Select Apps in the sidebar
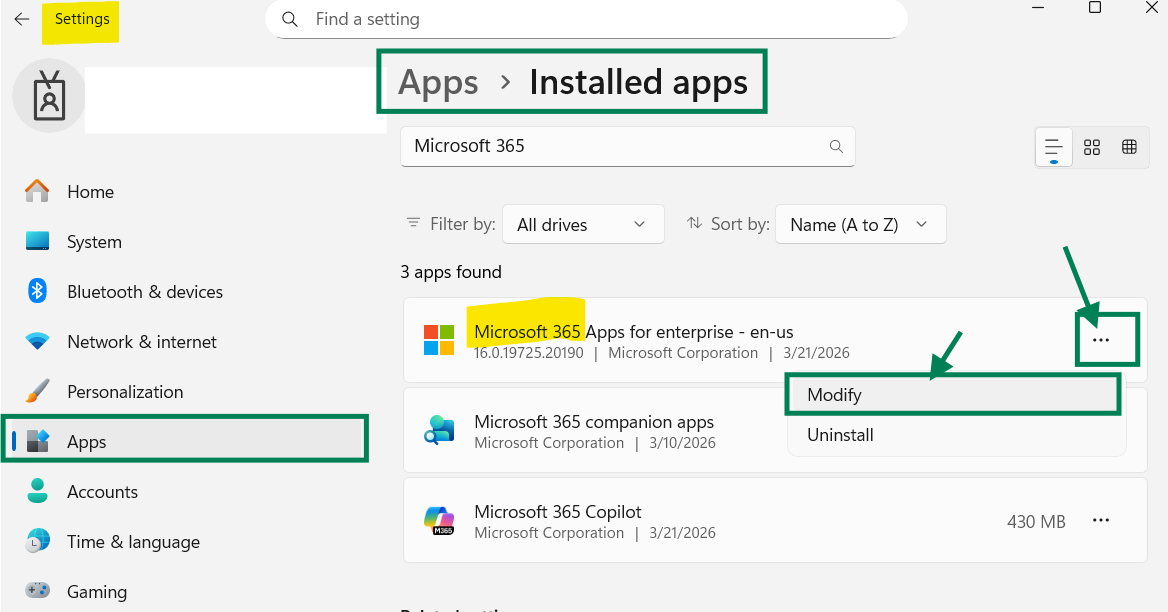Screen dimensions: 1168x612 [184, 441]
